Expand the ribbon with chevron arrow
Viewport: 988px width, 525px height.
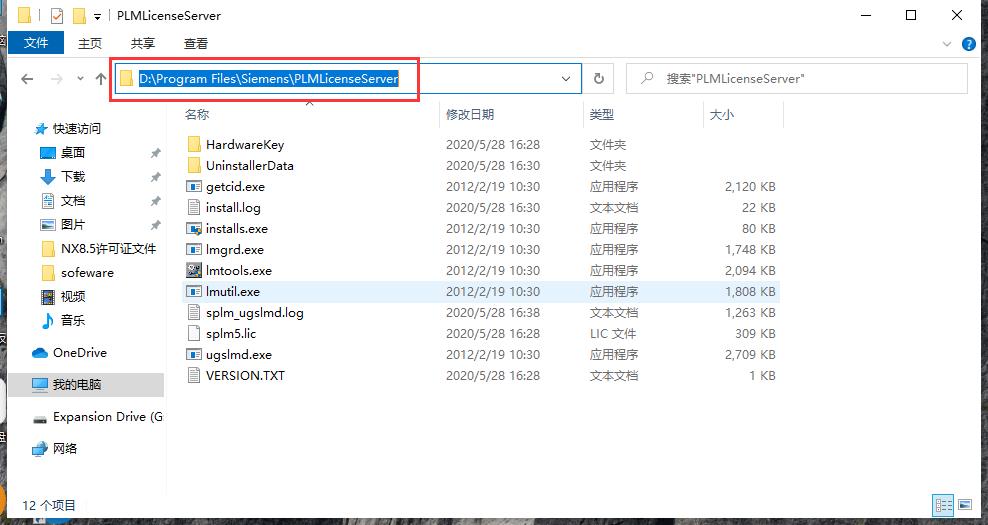click(946, 43)
